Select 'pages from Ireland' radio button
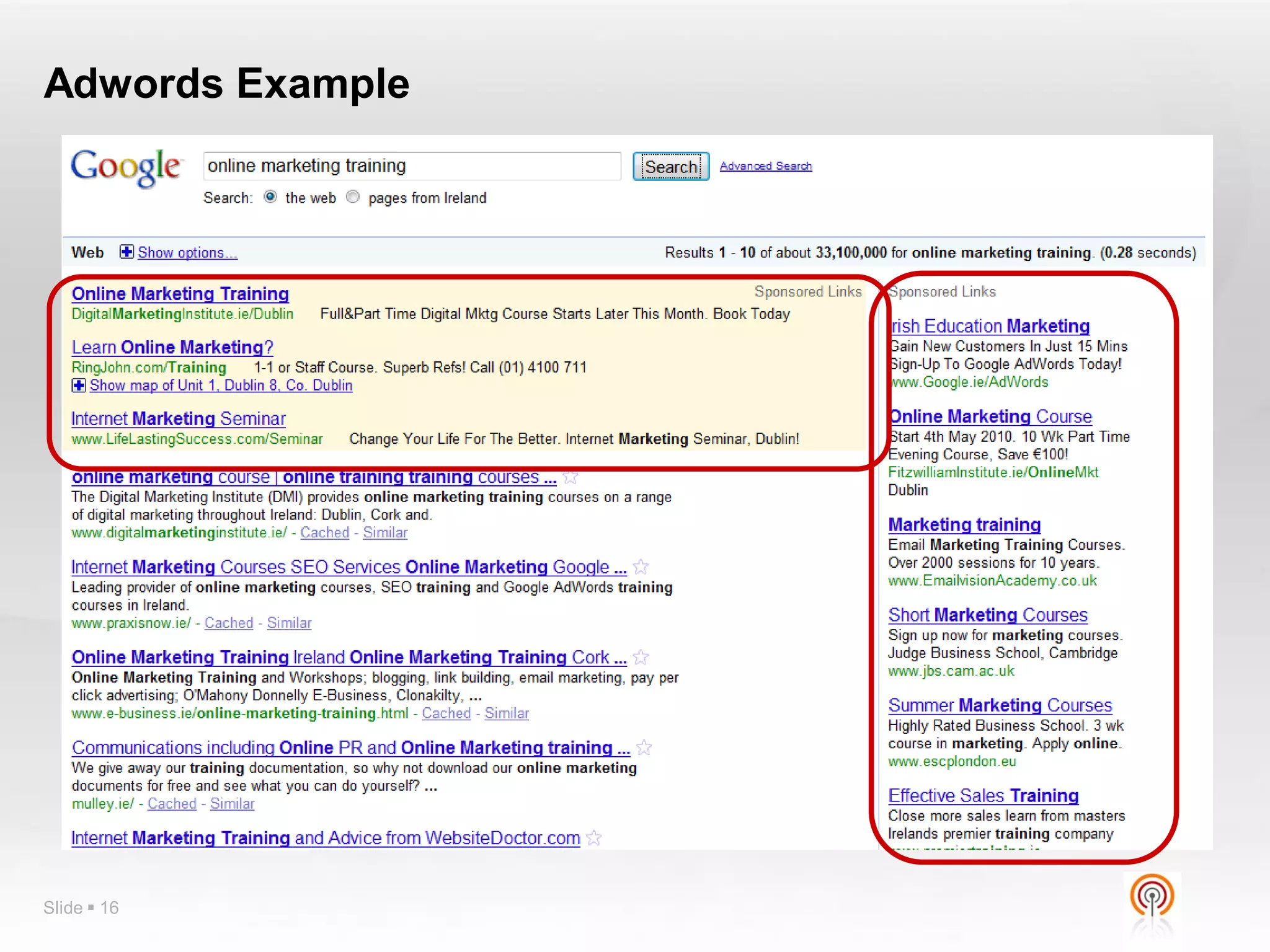The width and height of the screenshot is (1270, 952). pos(353,197)
